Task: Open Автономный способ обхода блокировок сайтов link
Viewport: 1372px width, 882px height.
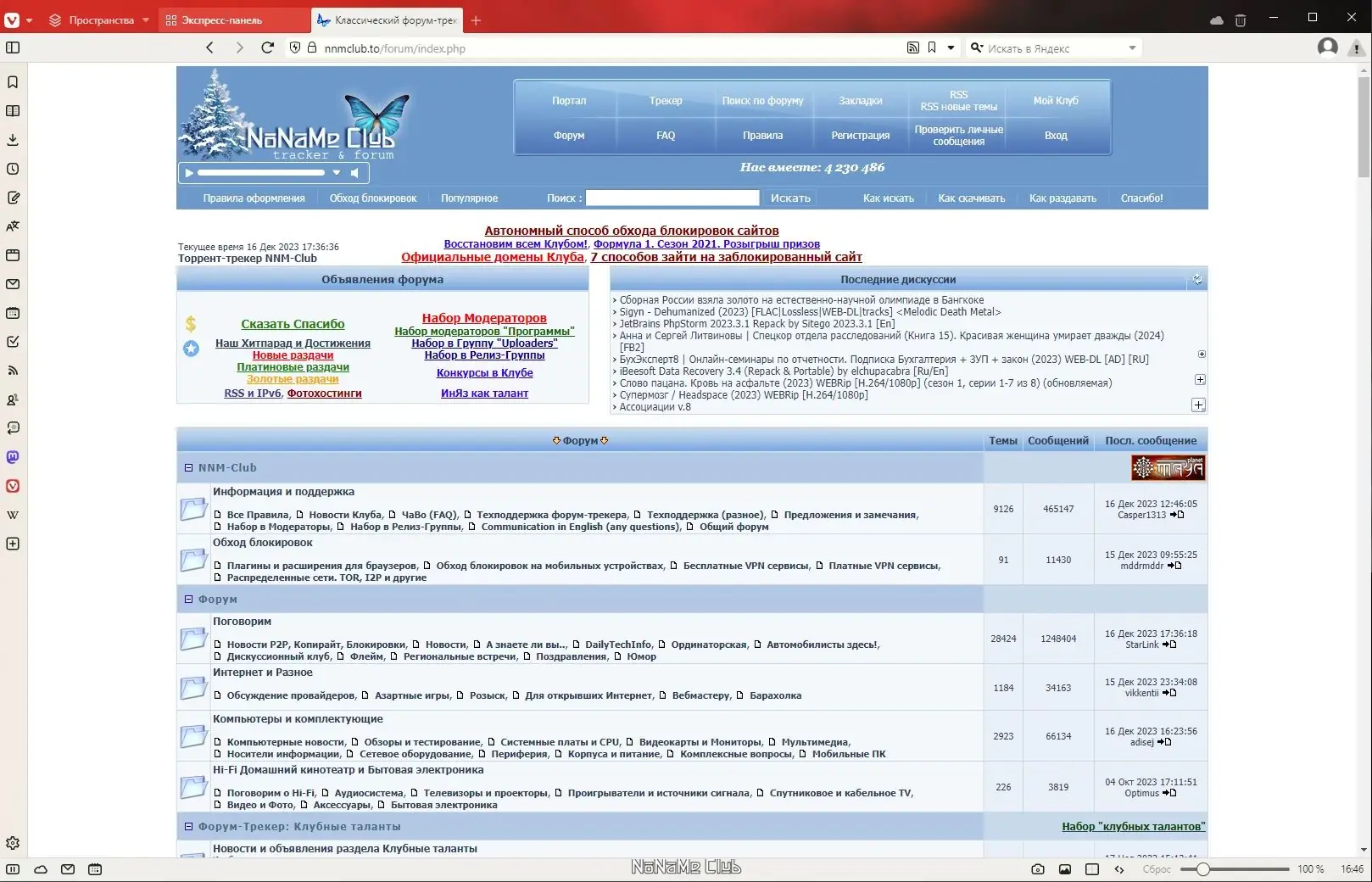Action: [632, 231]
